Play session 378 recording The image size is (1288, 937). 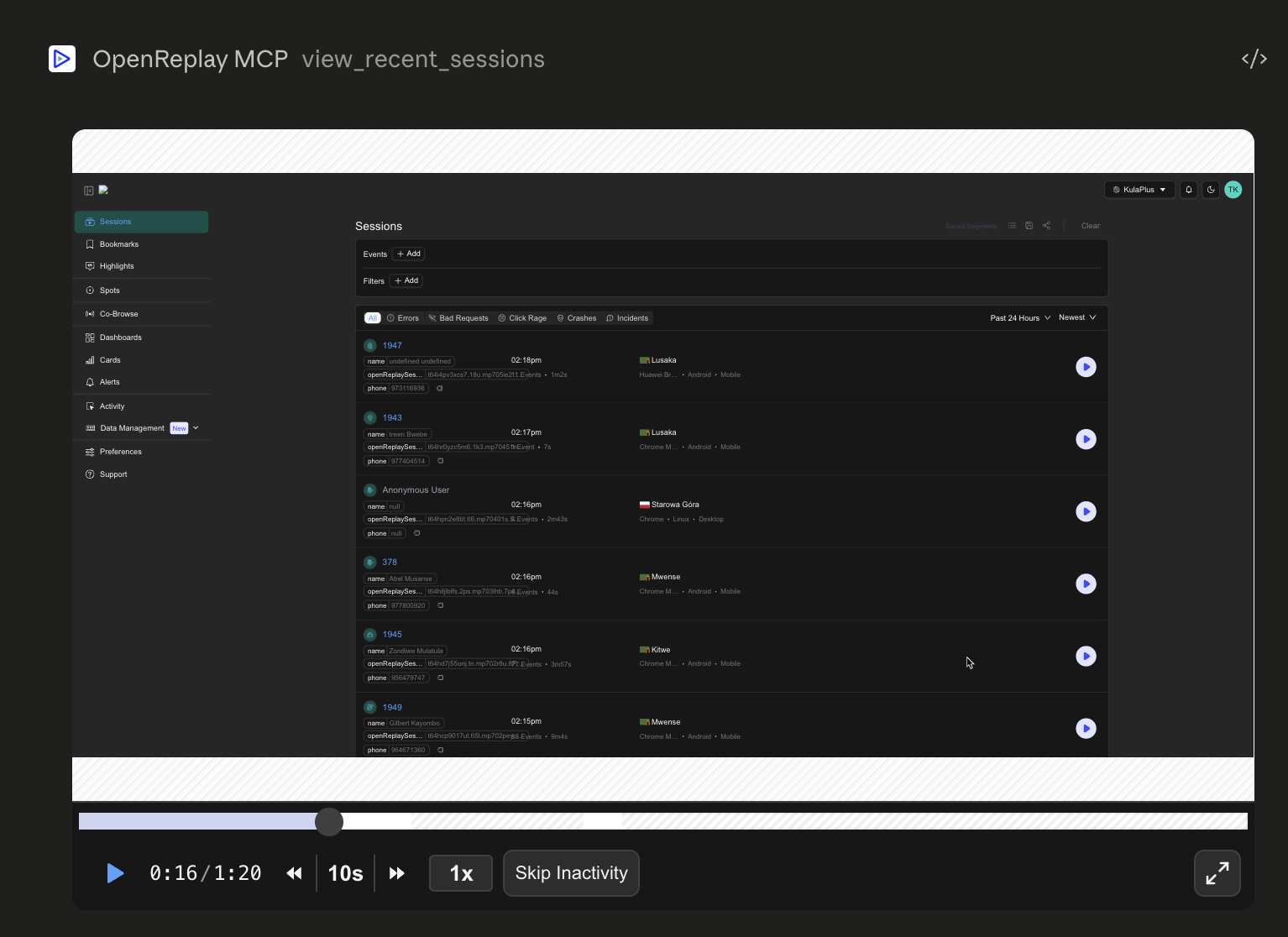[x=1086, y=584]
